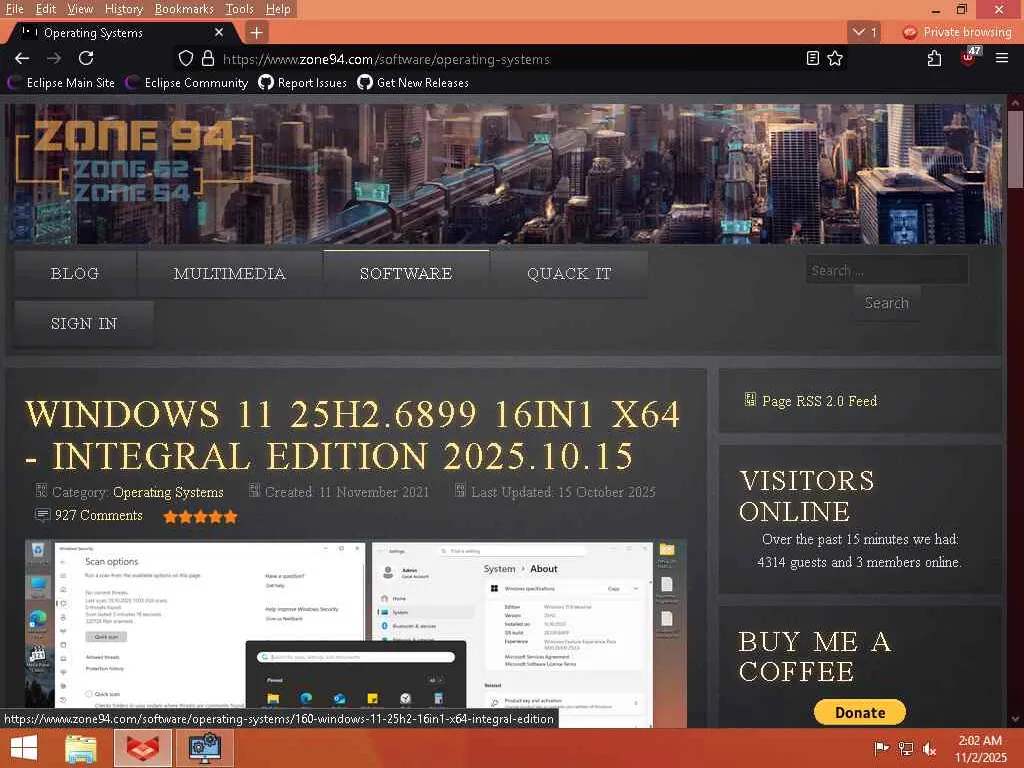
Task: Expand the list all tabs dropdown
Action: point(865,32)
